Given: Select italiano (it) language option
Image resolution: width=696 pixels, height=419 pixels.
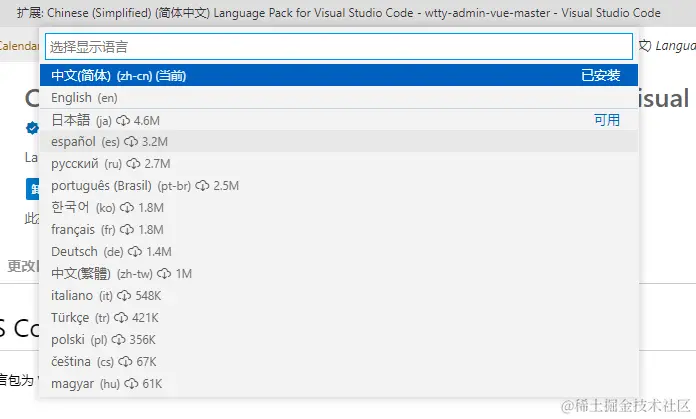Looking at the screenshot, I should click(x=339, y=296).
